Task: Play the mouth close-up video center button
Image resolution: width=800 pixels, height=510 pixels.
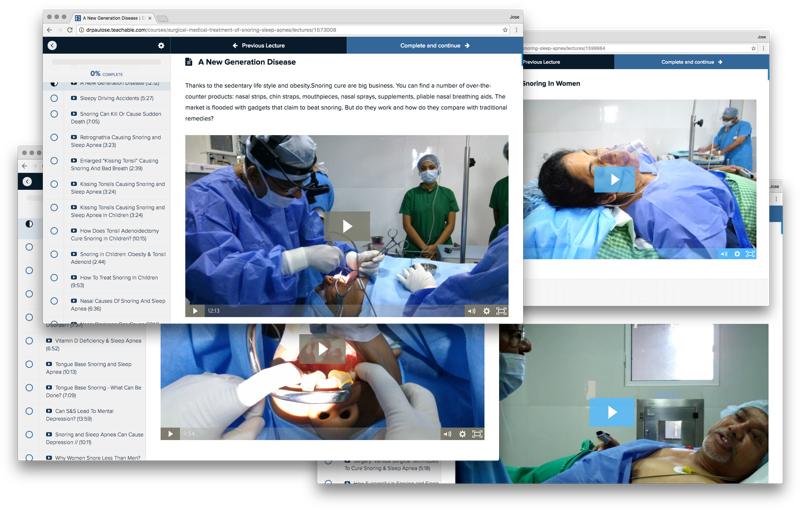Action: (322, 349)
